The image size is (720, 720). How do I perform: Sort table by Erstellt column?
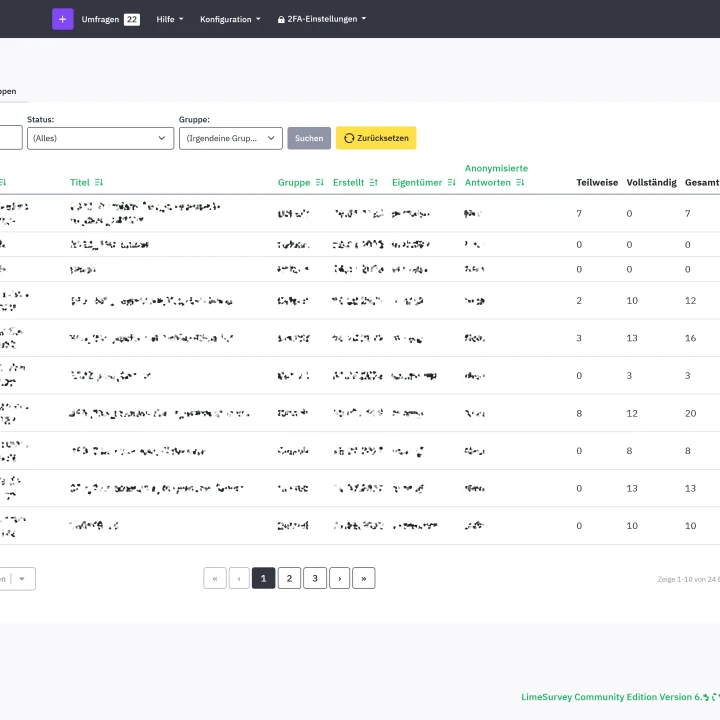[349, 183]
